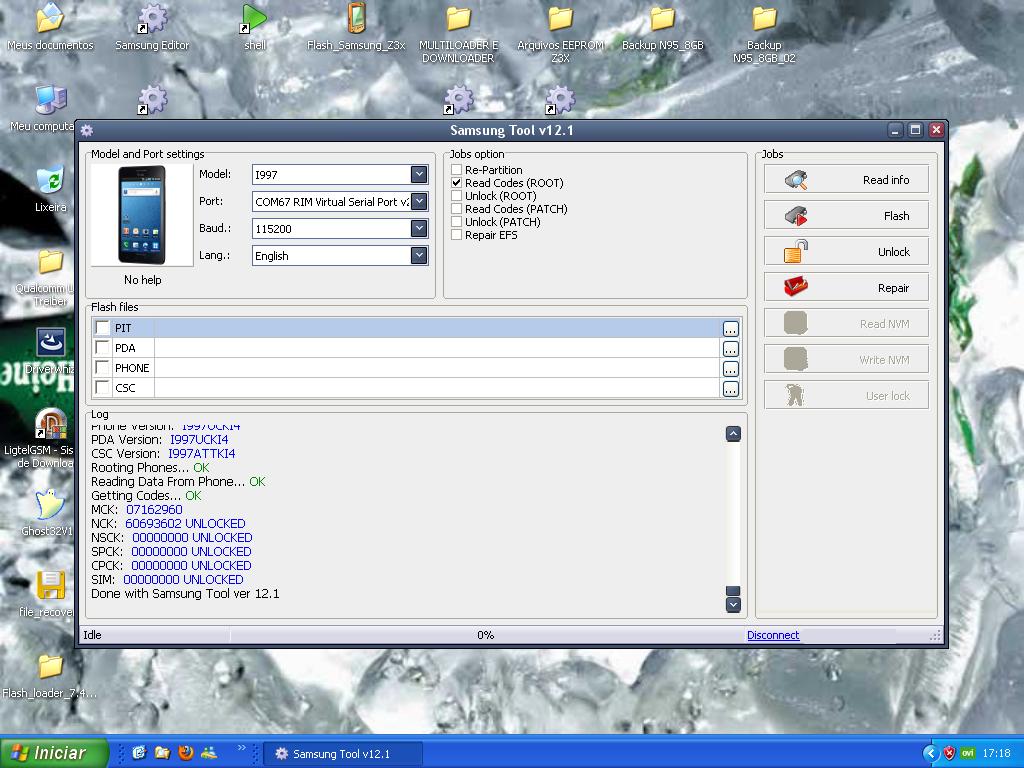Viewport: 1024px width, 768px height.
Task: Click the Read info button
Action: pos(846,180)
